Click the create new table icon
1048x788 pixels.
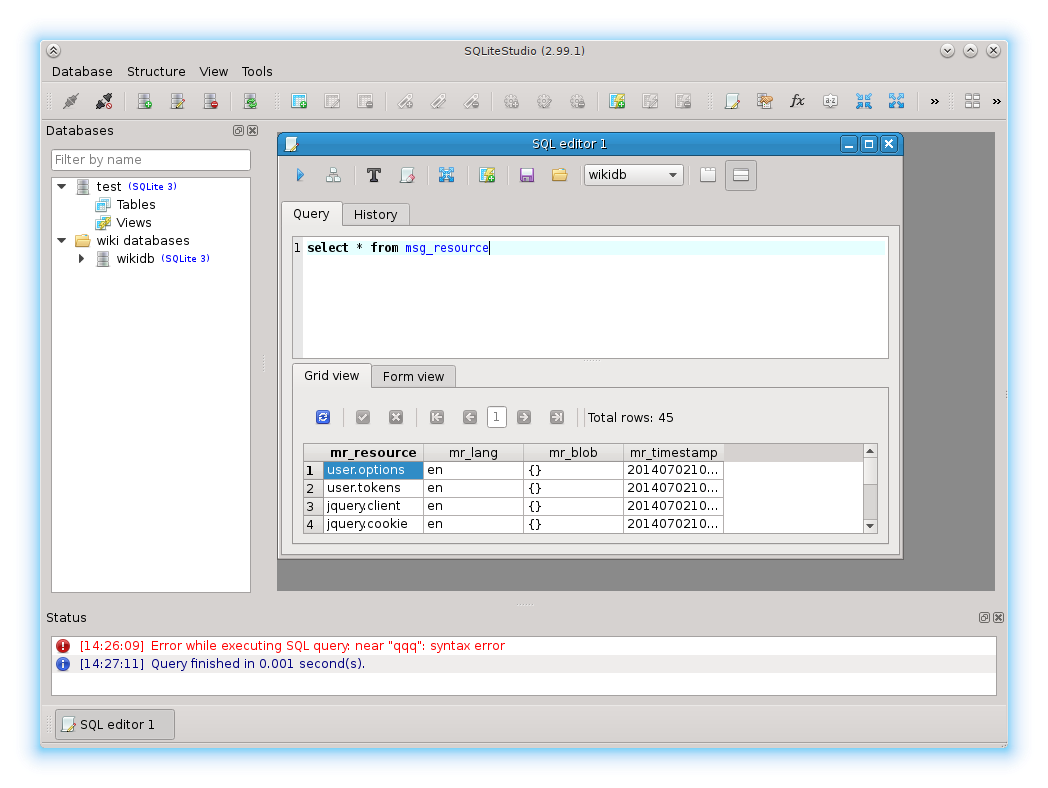coord(299,101)
